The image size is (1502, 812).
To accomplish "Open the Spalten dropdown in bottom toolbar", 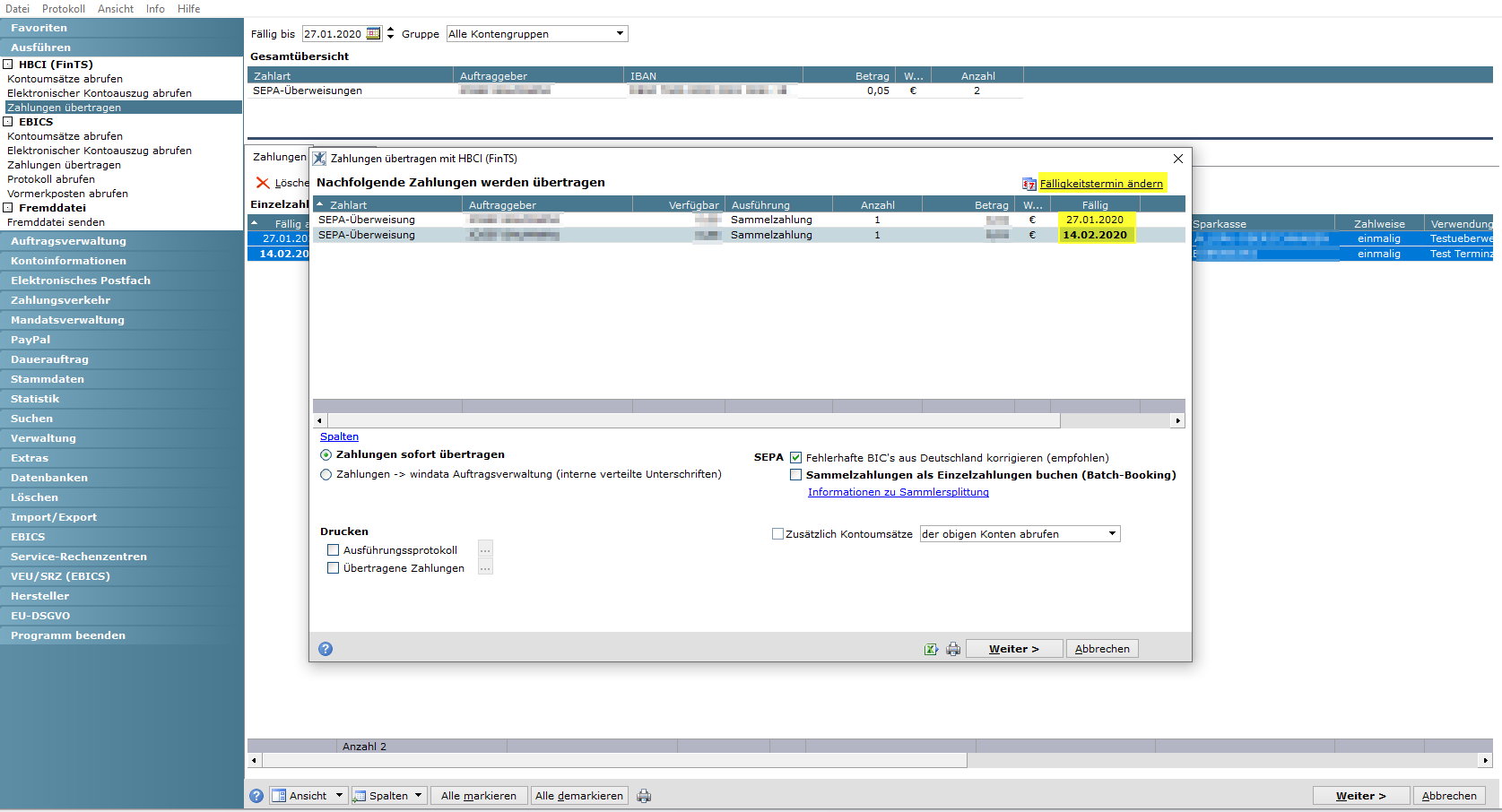I will [x=388, y=796].
